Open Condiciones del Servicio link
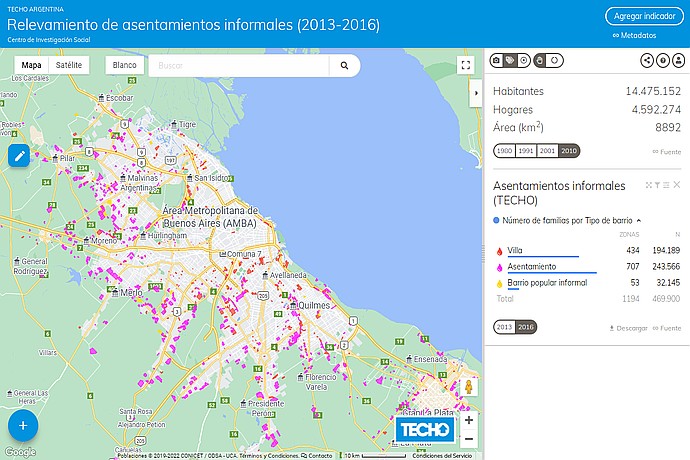Screen dimensions: 690x460 442,456
